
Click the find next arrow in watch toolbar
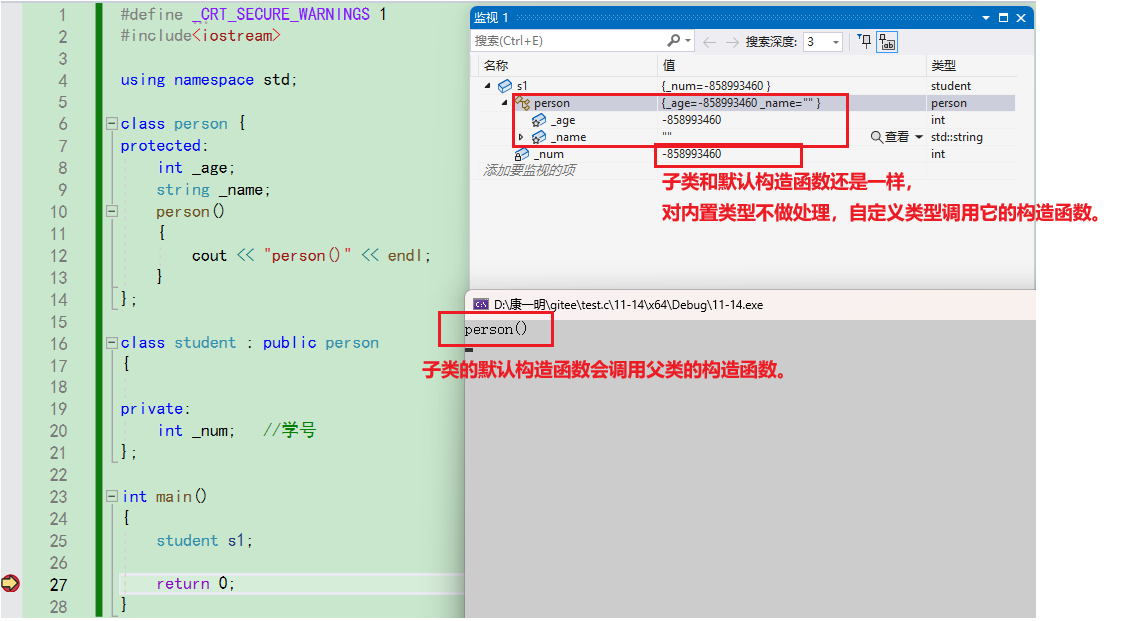point(732,42)
